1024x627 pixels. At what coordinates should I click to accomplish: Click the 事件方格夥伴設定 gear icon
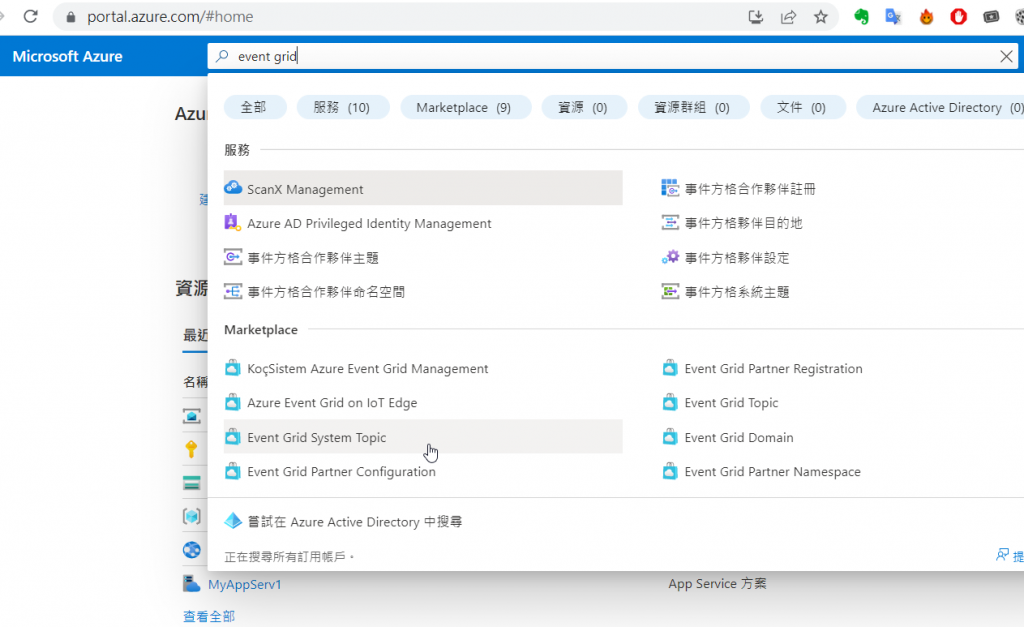670,257
